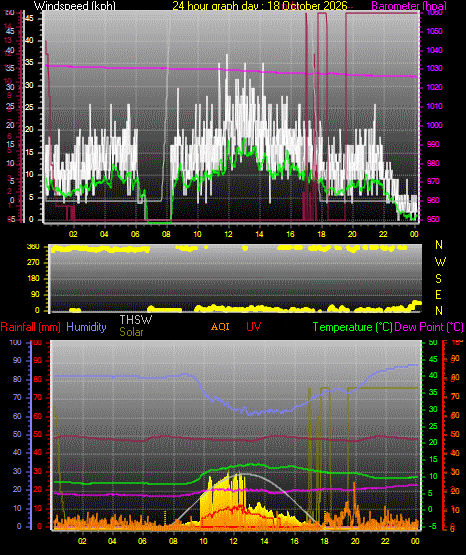Click the '980' barometer axis value
Viewport: 466px width, 555px height.
[x=434, y=163]
